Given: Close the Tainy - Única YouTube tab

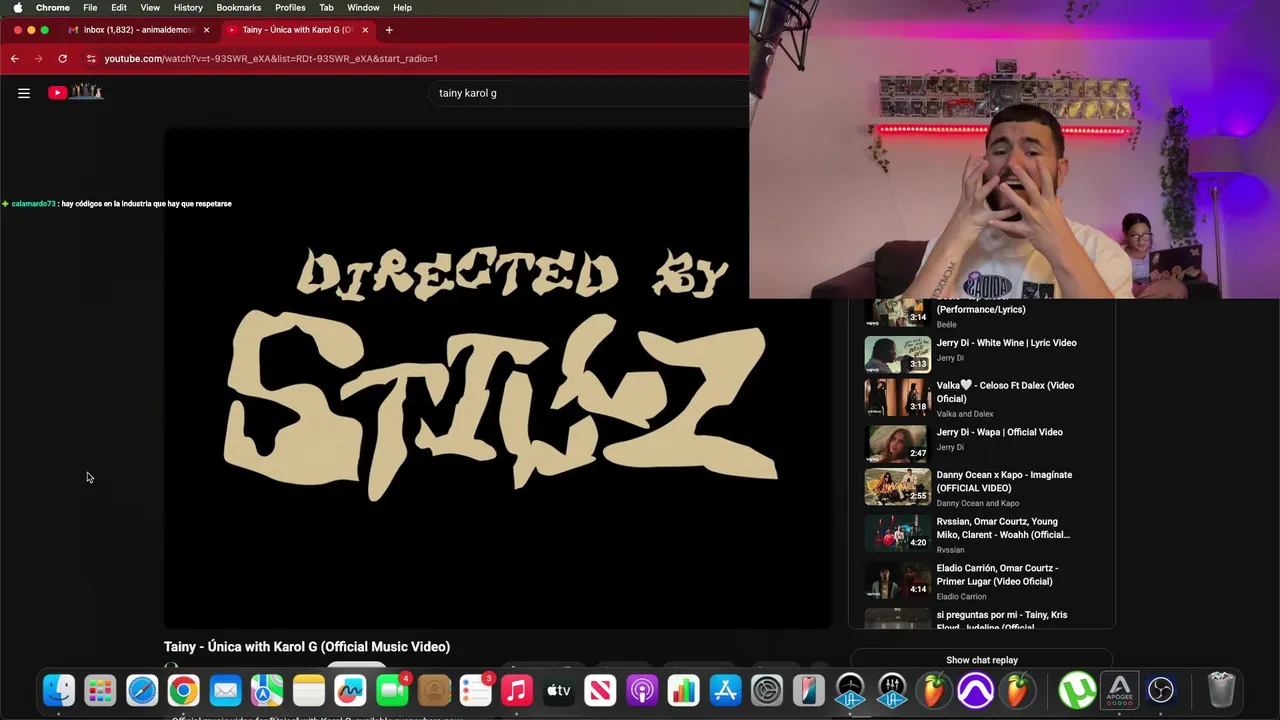Looking at the screenshot, I should pos(365,30).
